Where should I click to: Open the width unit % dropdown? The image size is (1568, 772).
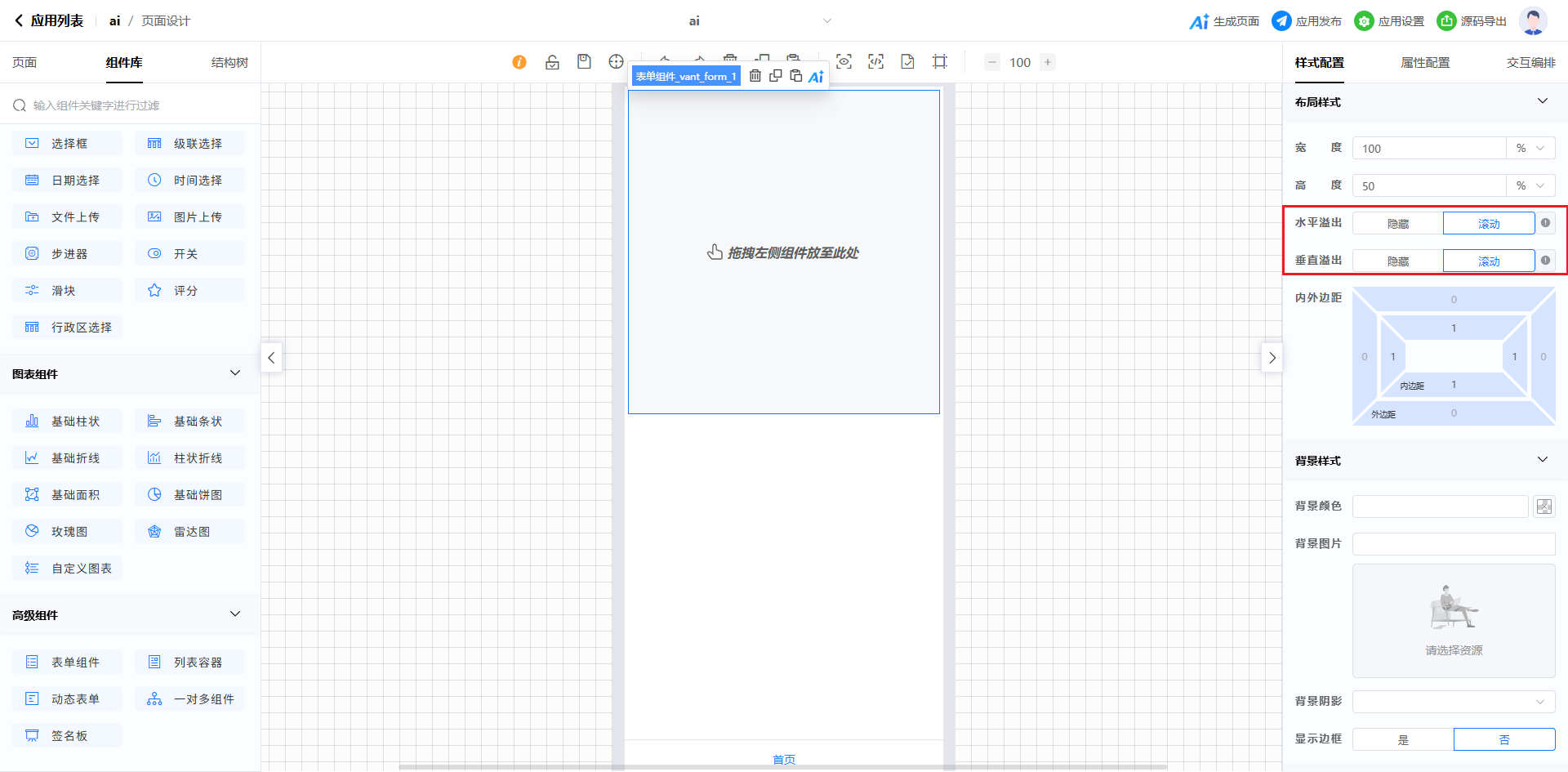click(x=1530, y=149)
